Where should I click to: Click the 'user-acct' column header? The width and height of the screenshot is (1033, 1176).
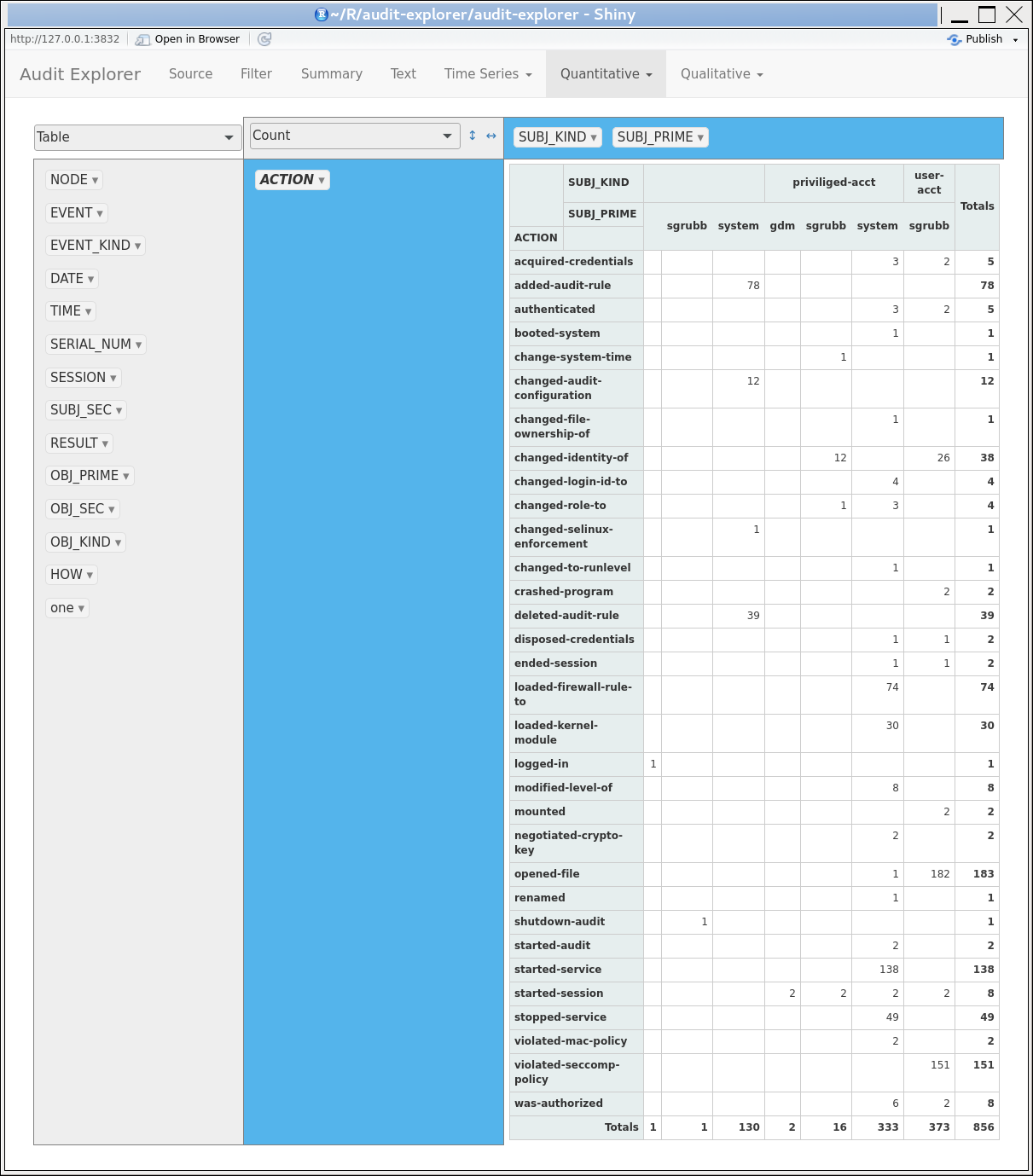(929, 182)
